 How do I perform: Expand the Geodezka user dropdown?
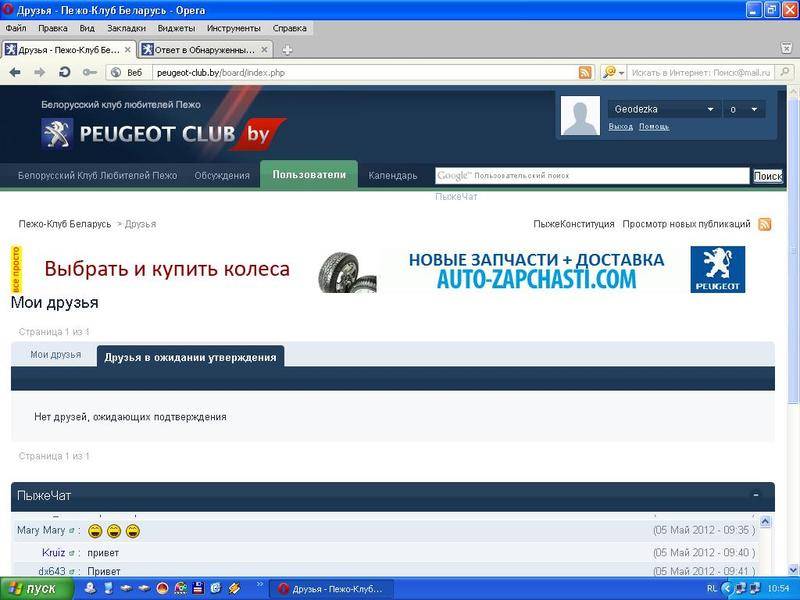click(711, 109)
